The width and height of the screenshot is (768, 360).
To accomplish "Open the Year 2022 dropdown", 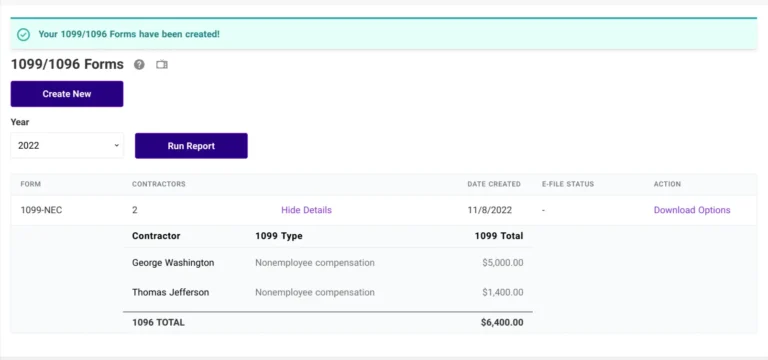I will tap(67, 145).
